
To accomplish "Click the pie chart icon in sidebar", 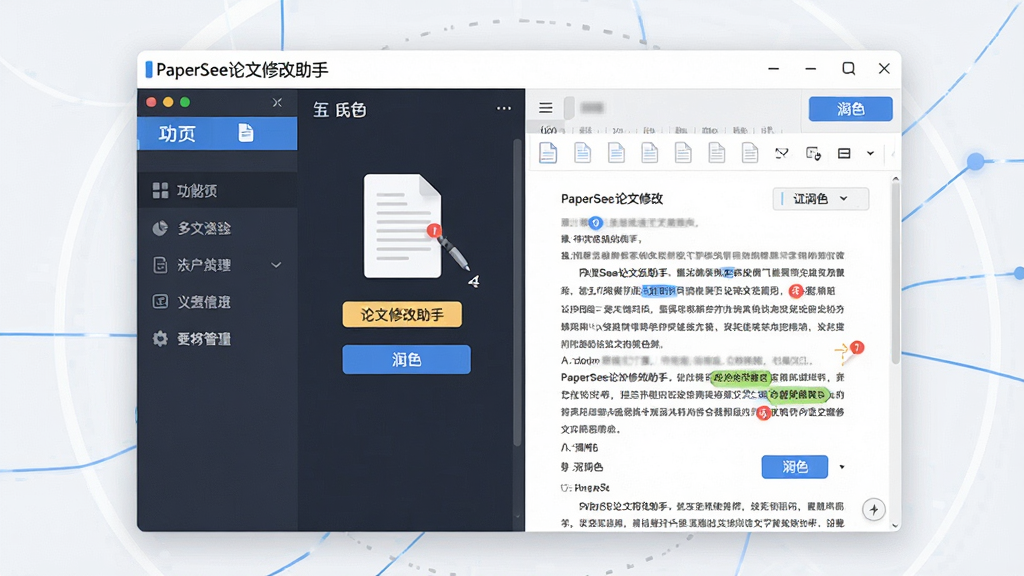I will [x=160, y=228].
